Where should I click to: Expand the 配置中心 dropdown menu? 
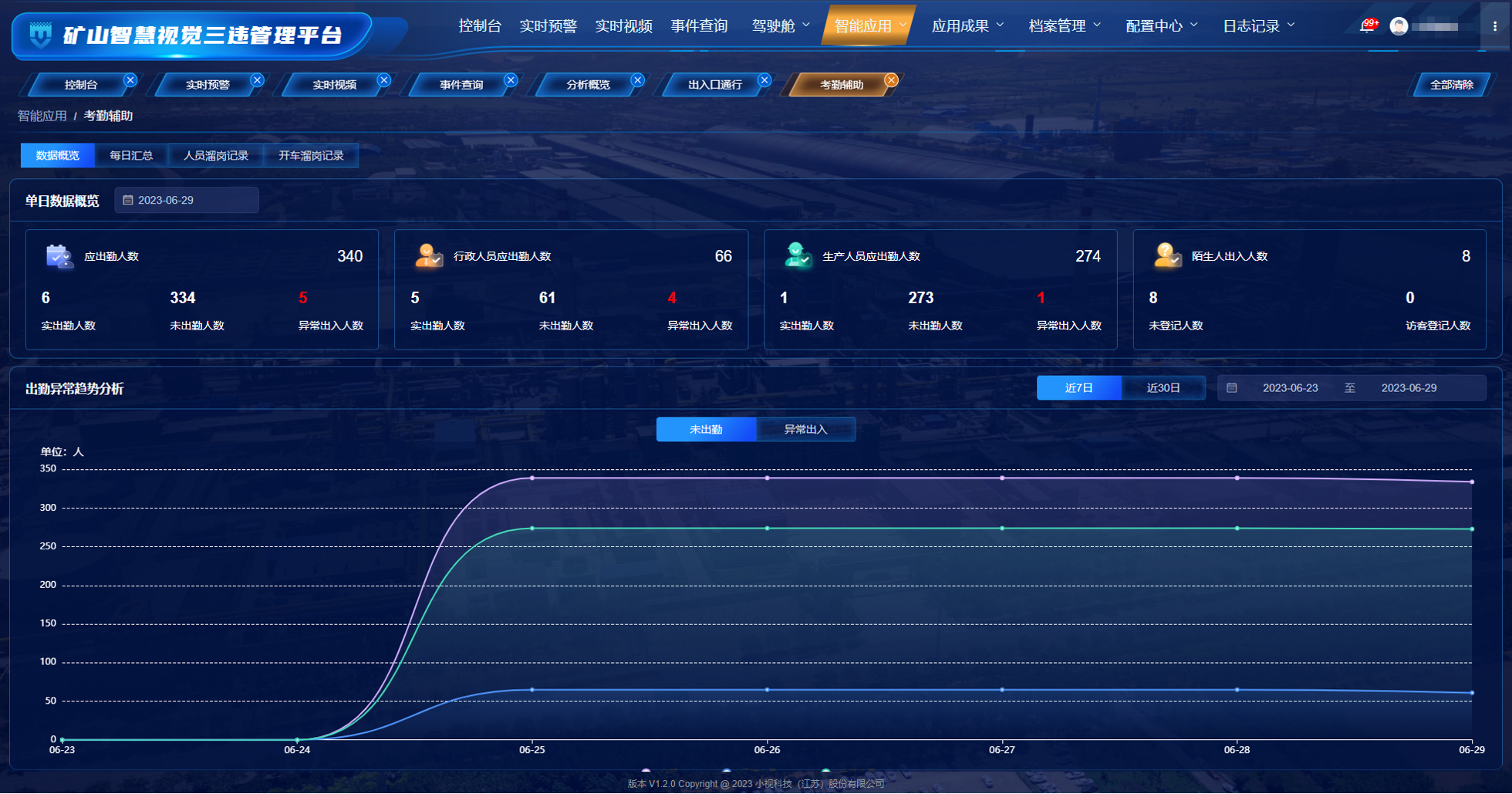pos(1161,26)
